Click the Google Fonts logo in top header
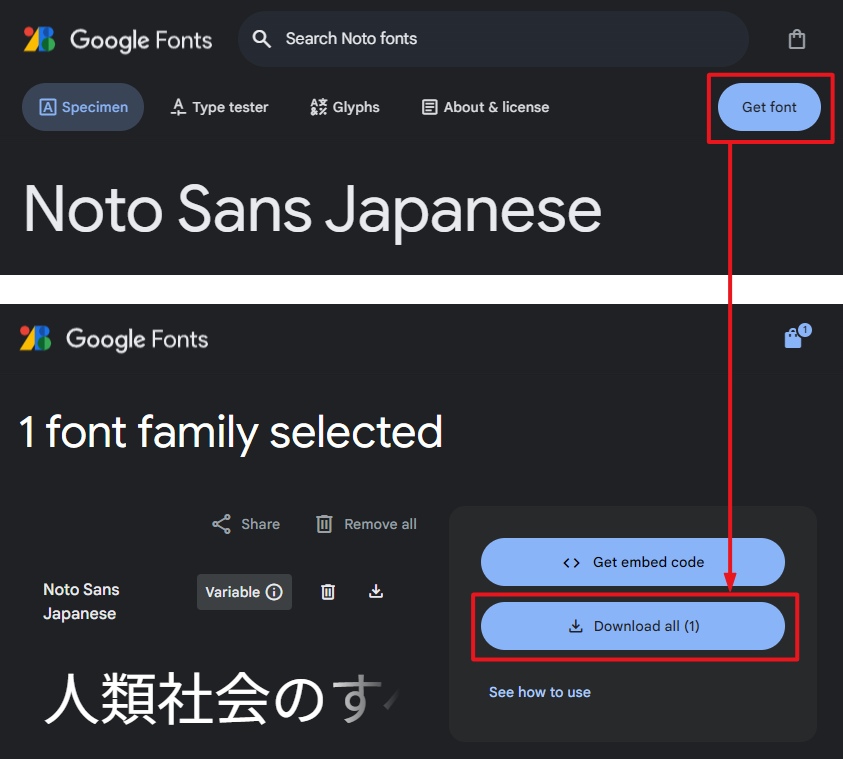The height and width of the screenshot is (759, 843). click(118, 40)
